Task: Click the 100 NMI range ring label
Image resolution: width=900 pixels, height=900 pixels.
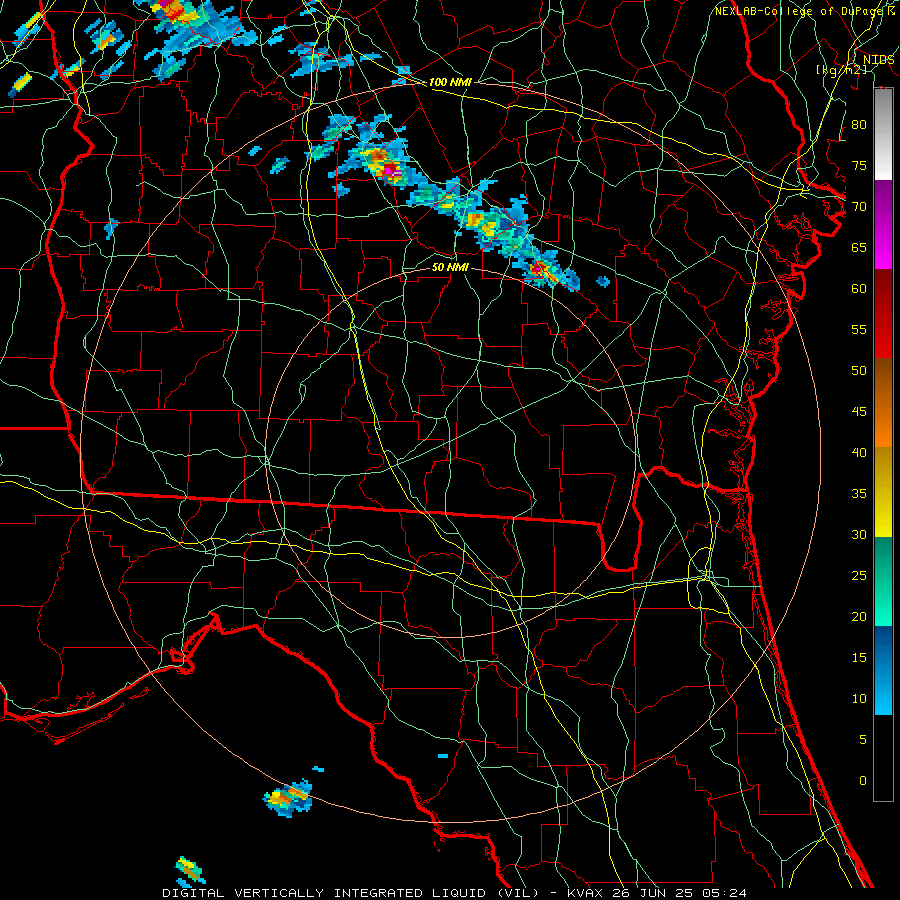Action: 450,82
